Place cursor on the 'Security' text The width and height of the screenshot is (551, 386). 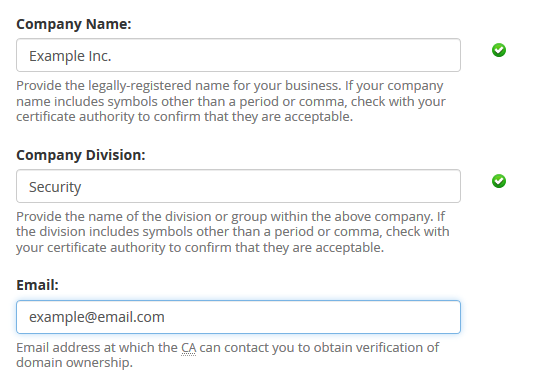coord(55,187)
